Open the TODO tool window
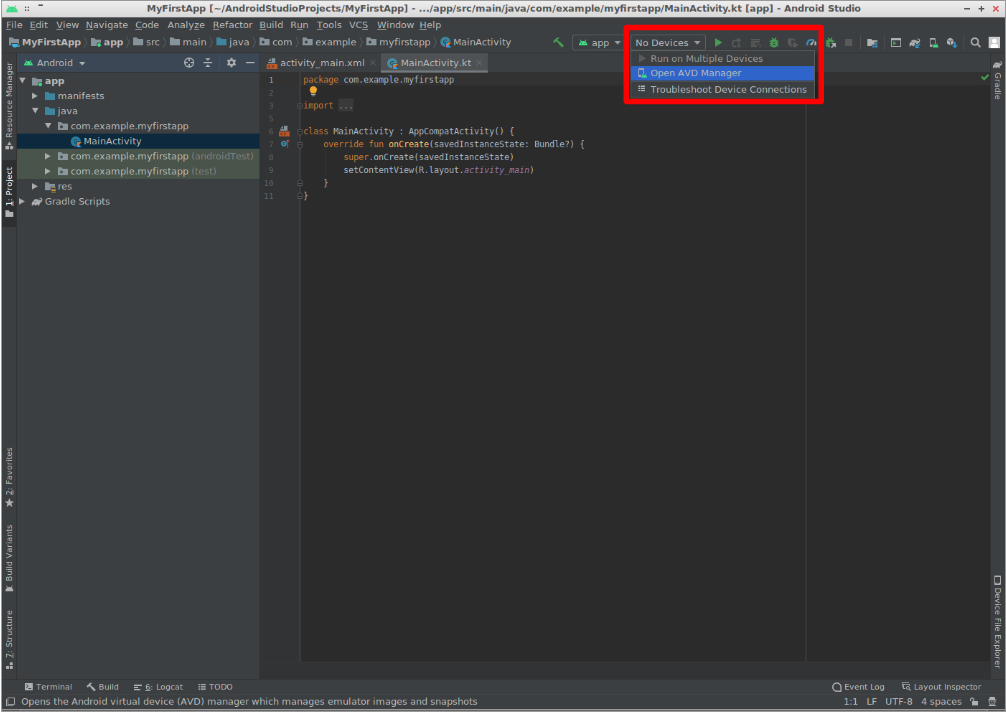The image size is (1006, 712). [215, 687]
